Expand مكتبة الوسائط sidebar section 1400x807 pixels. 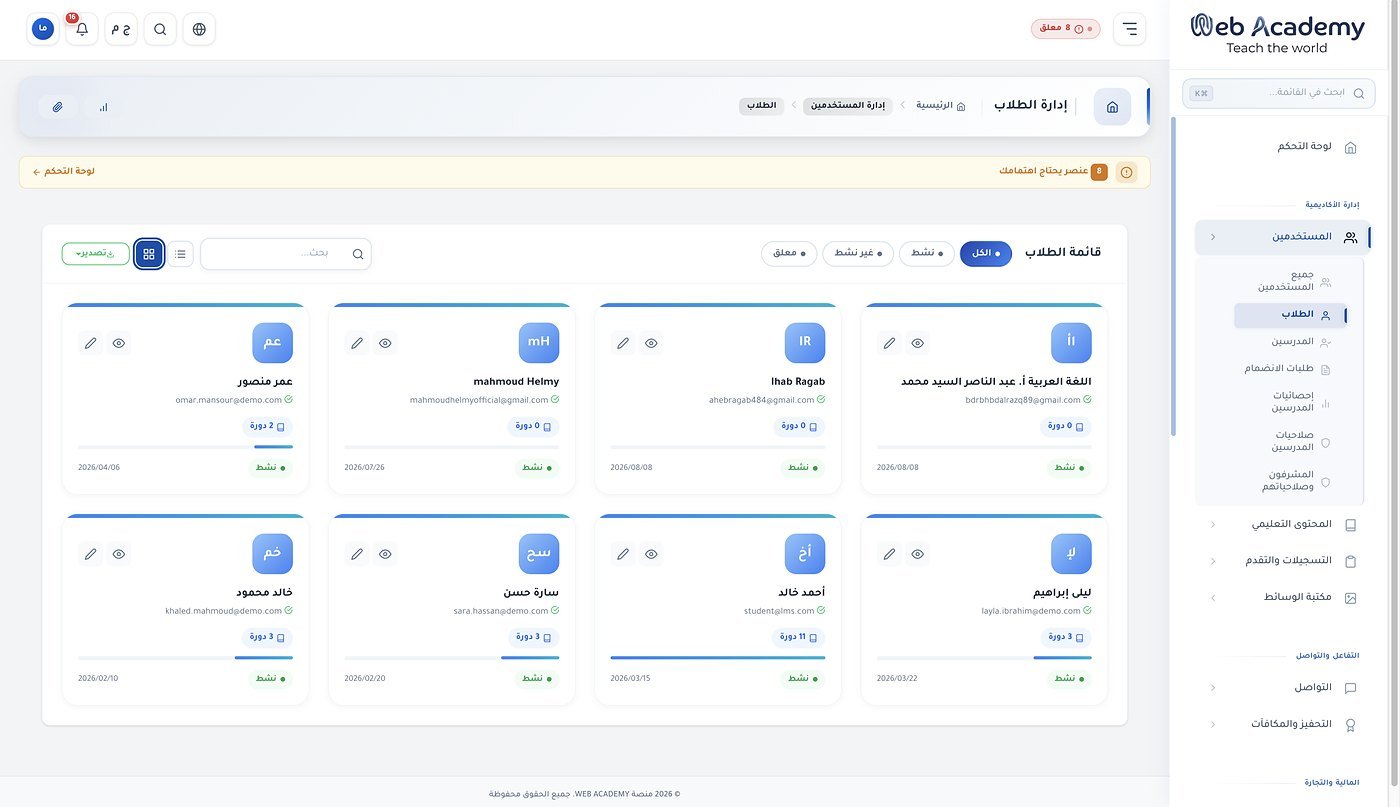(x=1283, y=597)
